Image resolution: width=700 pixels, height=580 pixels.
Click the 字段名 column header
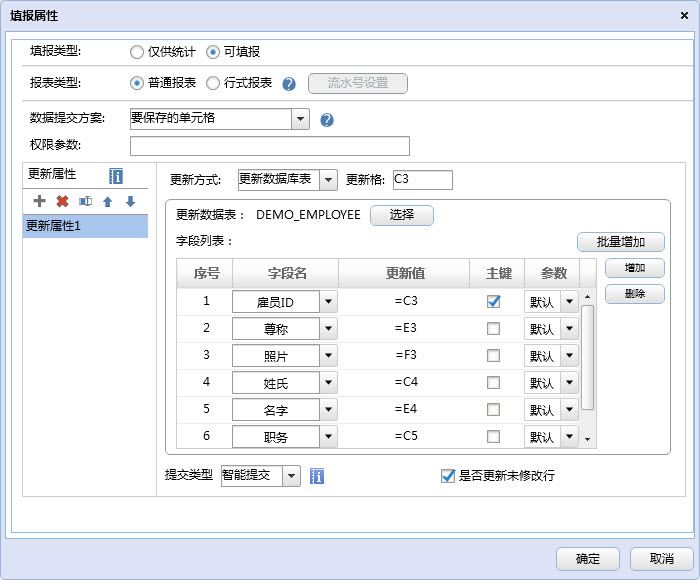point(286,273)
